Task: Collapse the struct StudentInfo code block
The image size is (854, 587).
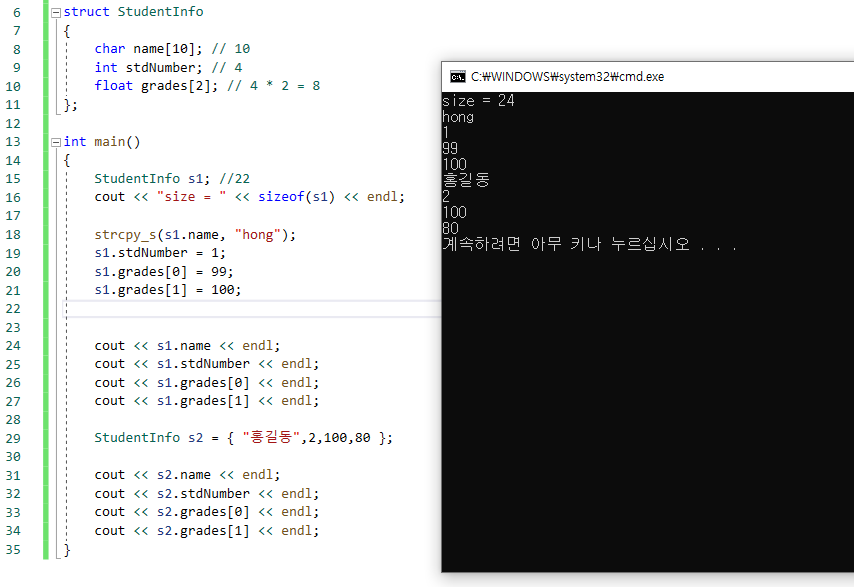Action: [56, 13]
